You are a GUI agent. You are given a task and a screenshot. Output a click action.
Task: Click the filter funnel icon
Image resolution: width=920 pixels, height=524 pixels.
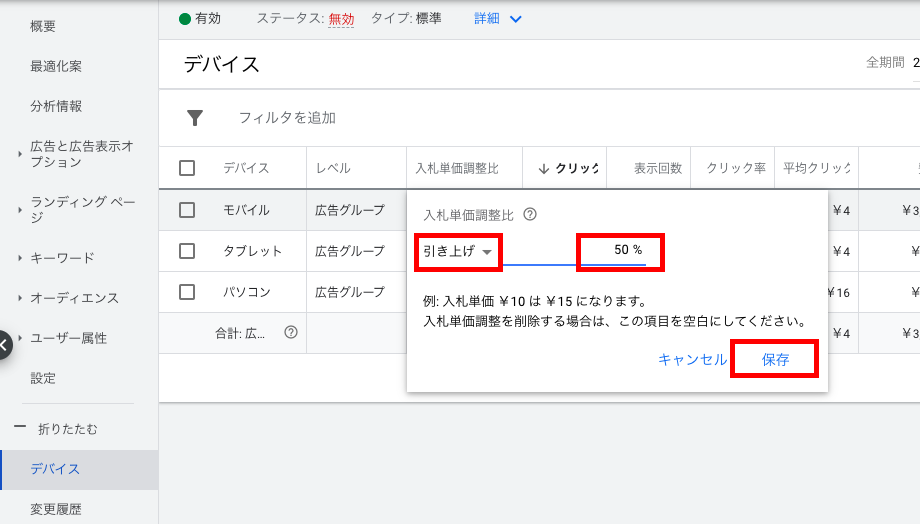195,118
